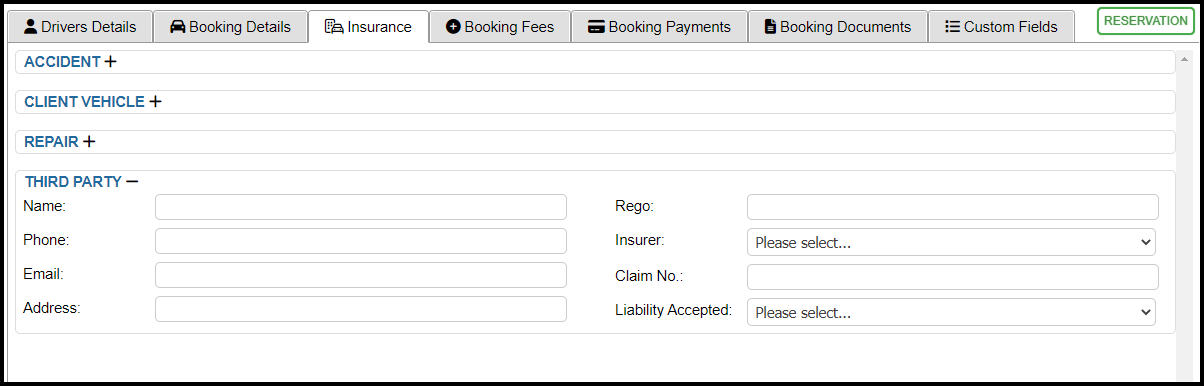Click the car icon on Booking Details tab
The image size is (1204, 386).
[x=177, y=27]
